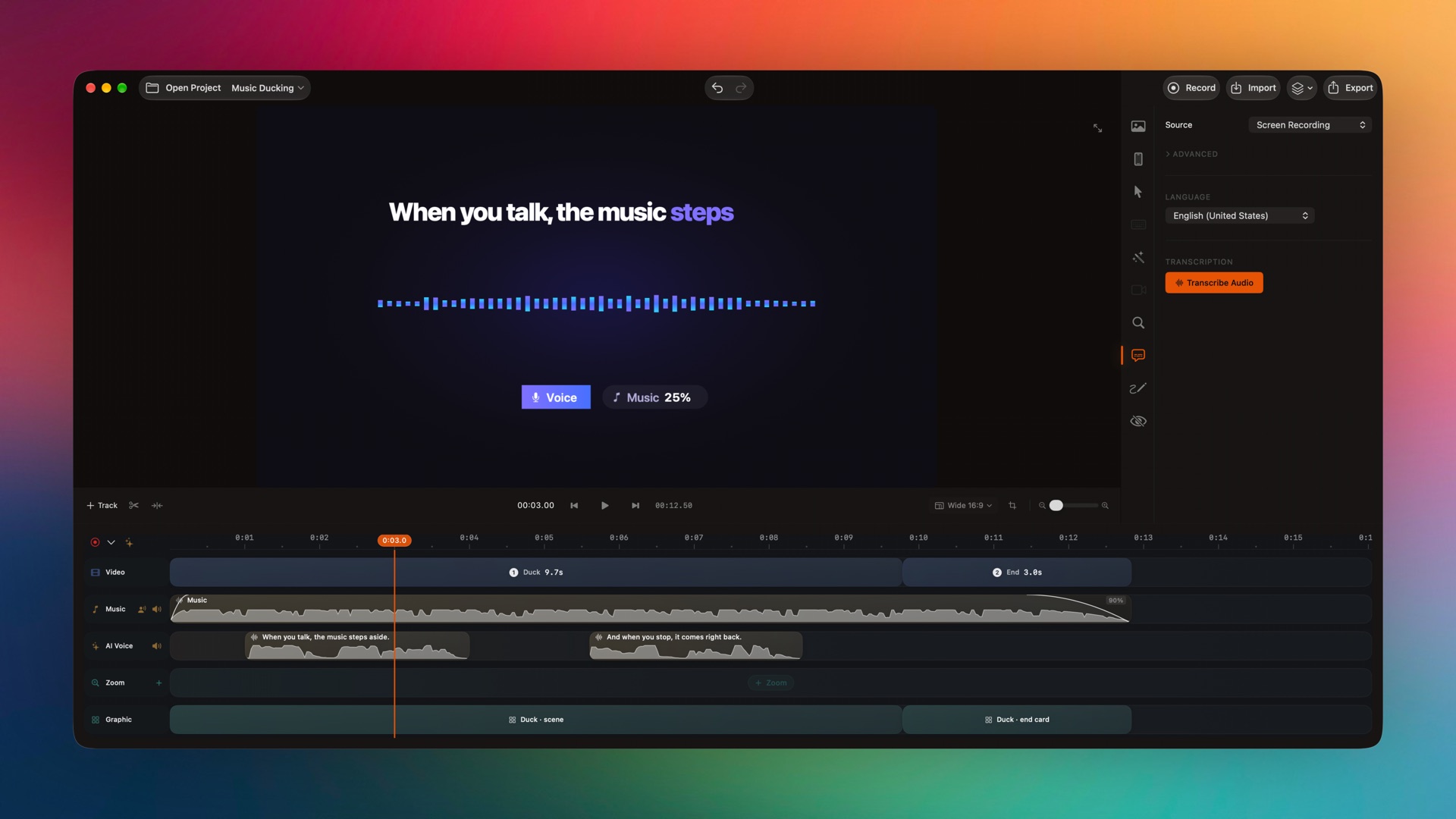The image size is (1456, 819).
Task: Click the 90% volume badge on Music clip
Action: point(1116,600)
